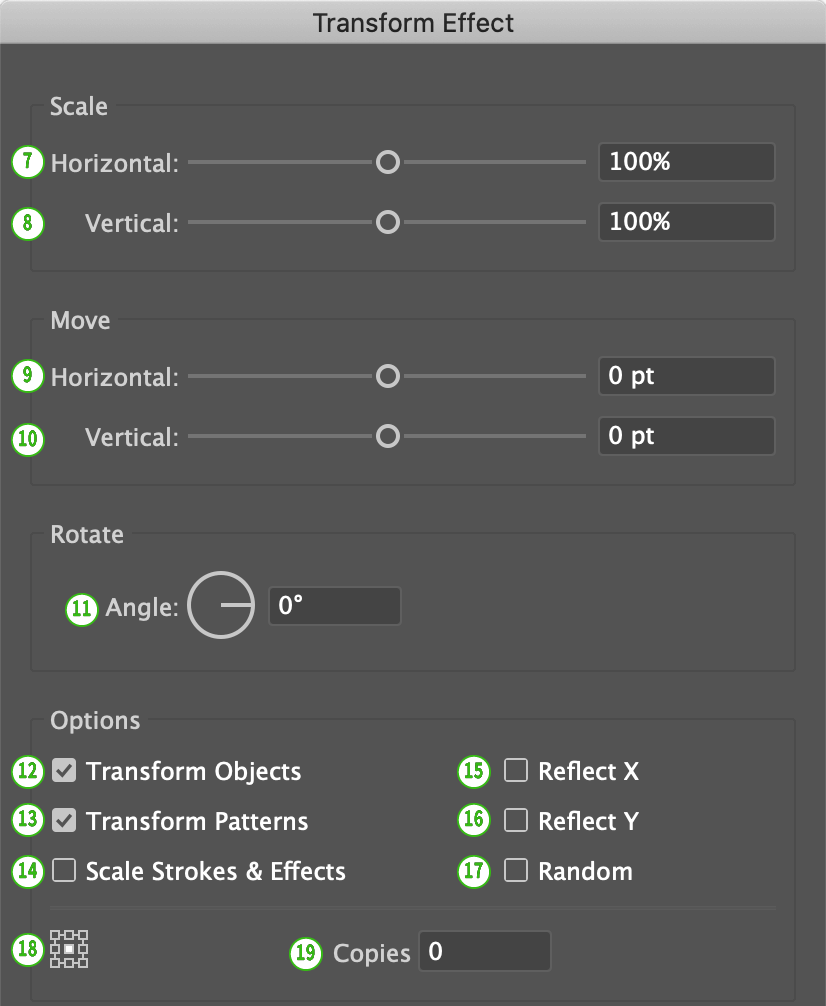This screenshot has height=1006, width=826.
Task: Toggle the Transform Objects checkbox
Action: coord(65,771)
